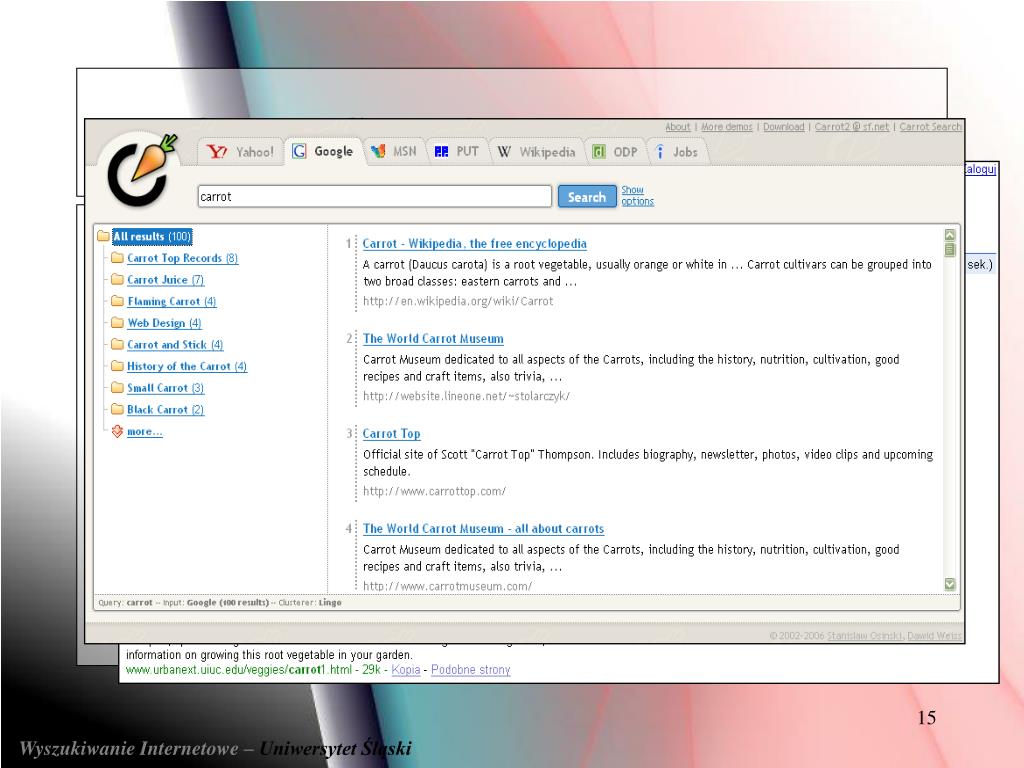Click the Carrot2 @ sf.net link

pyautogui.click(x=852, y=127)
